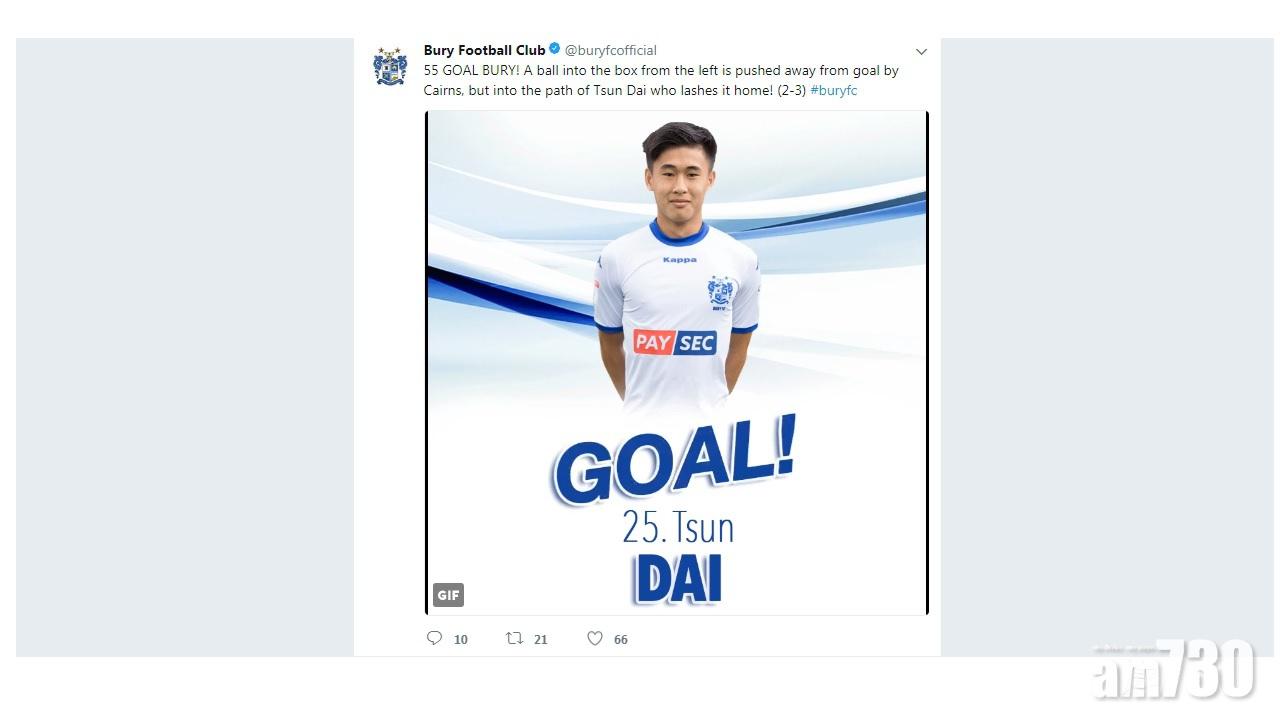
Task: Click the player's face in the GIF
Action: pos(679,177)
